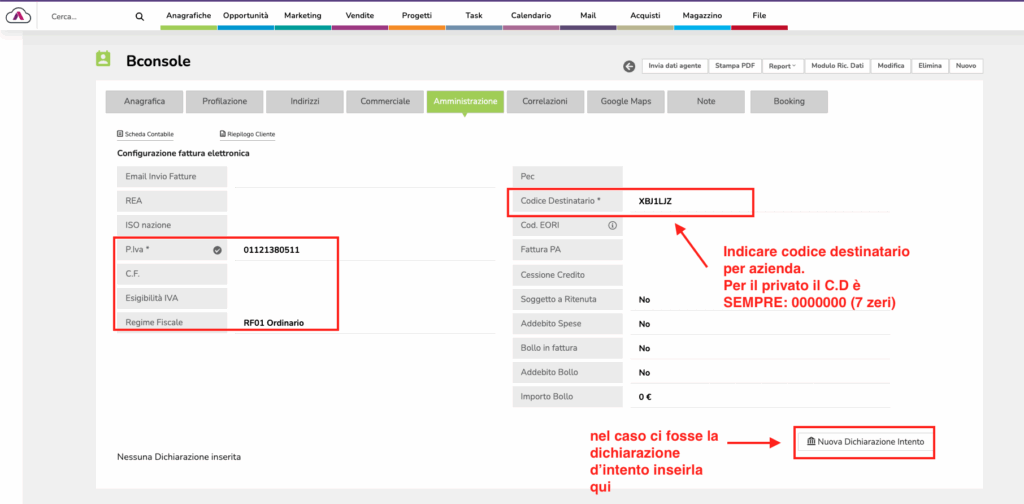
Task: Click the Stampa PDF button
Action: tap(735, 66)
